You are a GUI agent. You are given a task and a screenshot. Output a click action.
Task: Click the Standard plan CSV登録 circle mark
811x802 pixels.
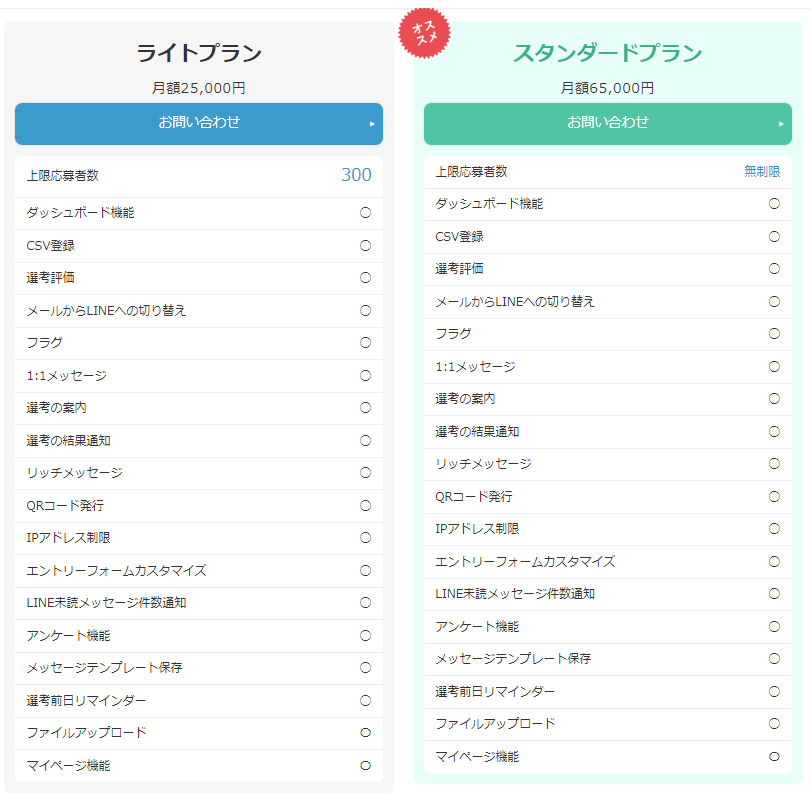click(x=774, y=237)
